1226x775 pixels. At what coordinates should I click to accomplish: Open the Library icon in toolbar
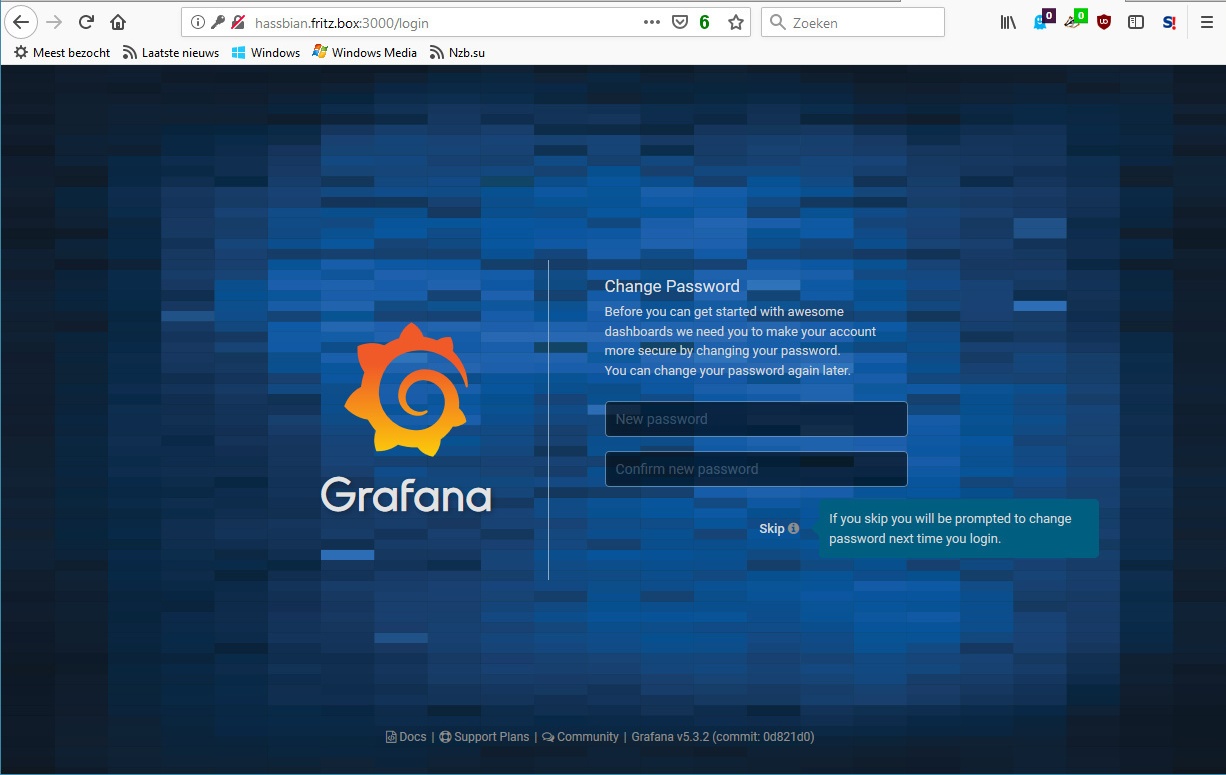pyautogui.click(x=1008, y=22)
